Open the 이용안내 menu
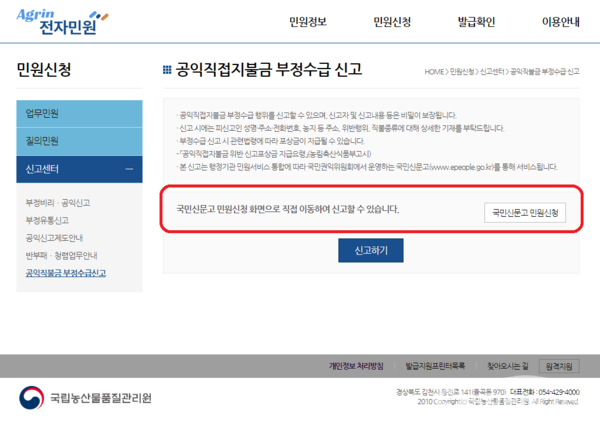 click(561, 22)
